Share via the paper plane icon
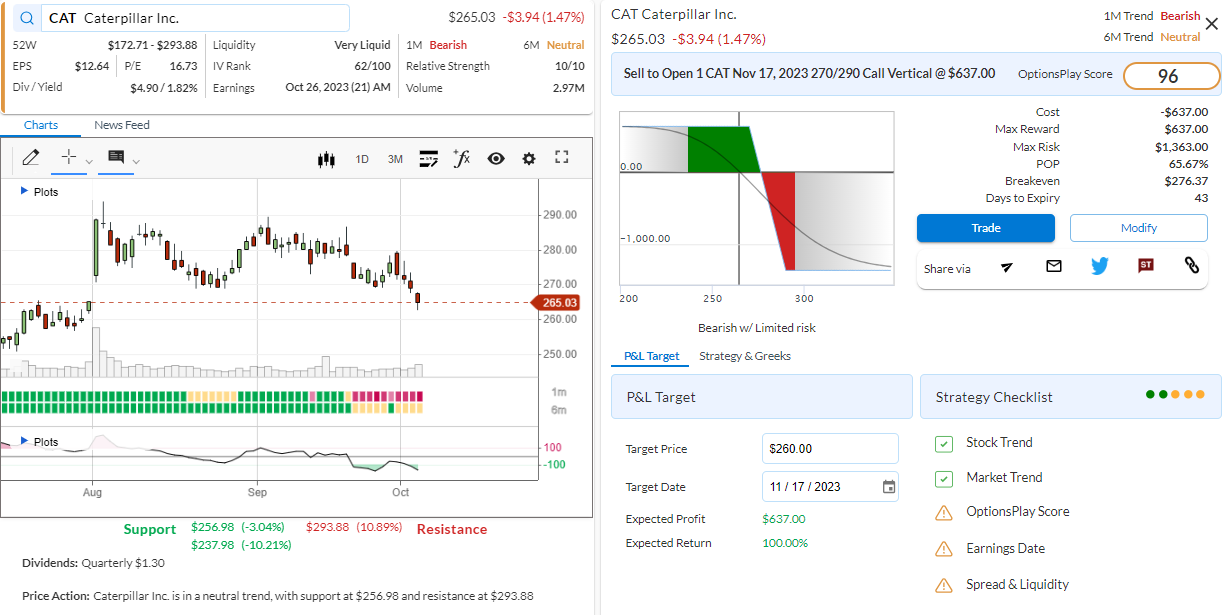 coord(1007,266)
